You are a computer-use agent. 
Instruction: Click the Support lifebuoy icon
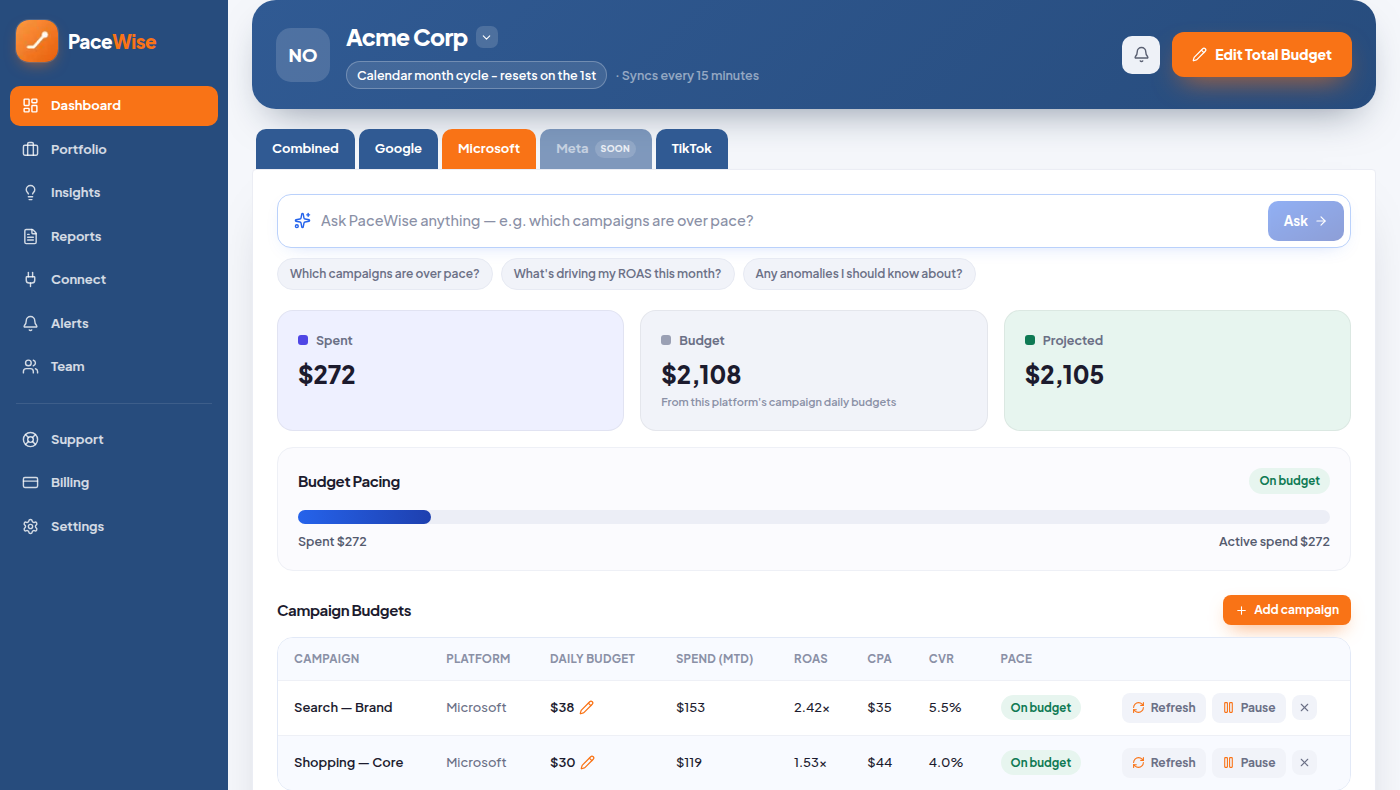[31, 439]
